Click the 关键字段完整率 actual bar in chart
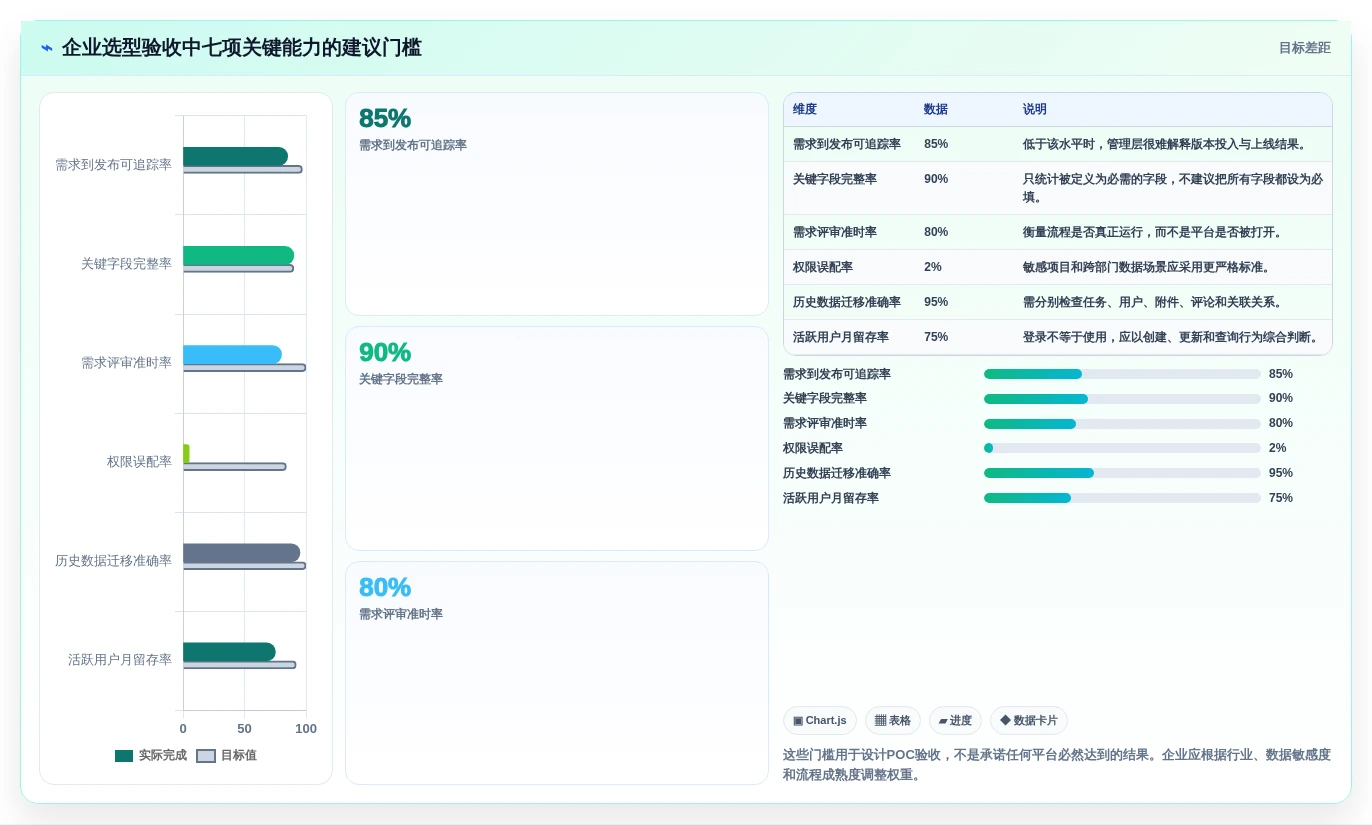 click(x=238, y=256)
